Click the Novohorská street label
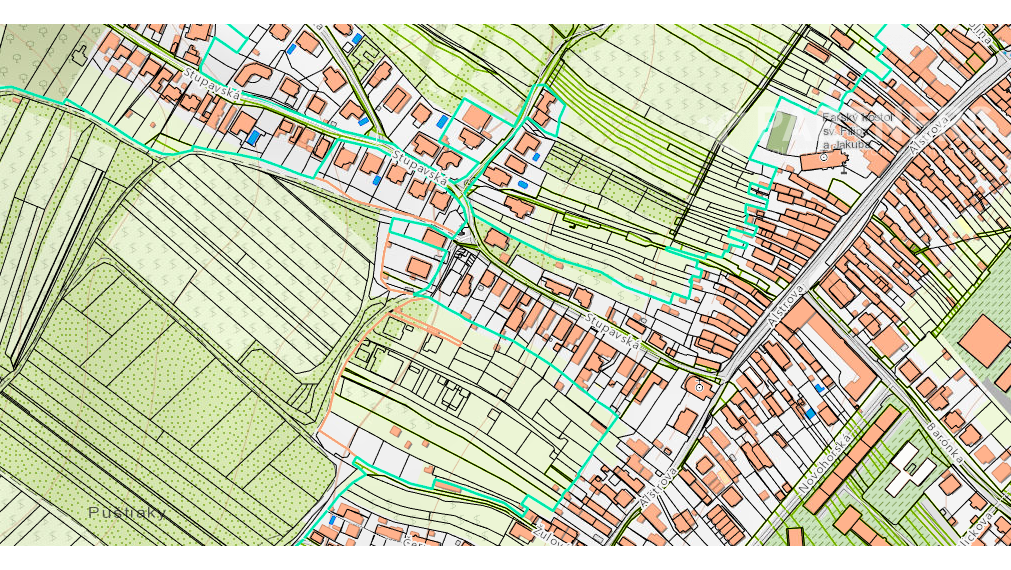 tap(827, 464)
